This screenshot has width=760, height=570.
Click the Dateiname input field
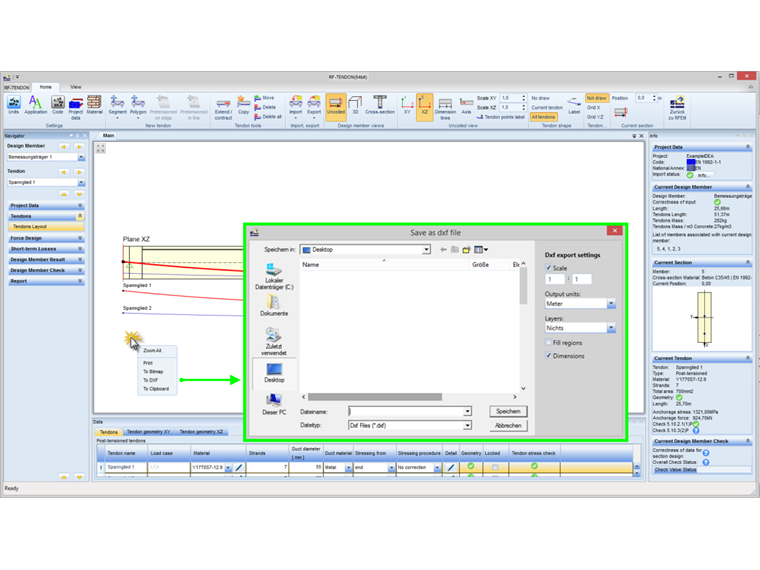point(406,411)
